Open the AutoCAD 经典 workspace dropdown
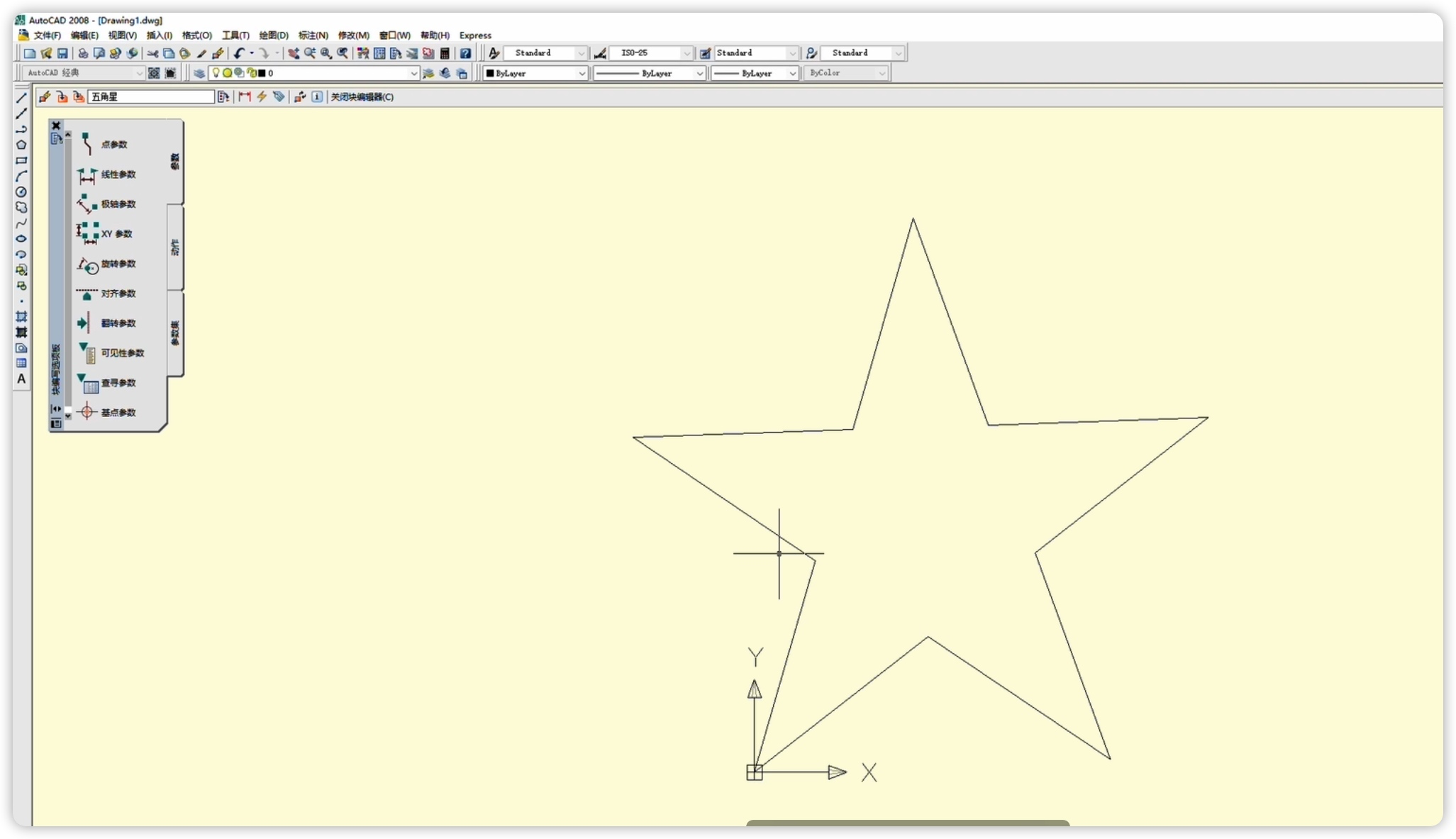The height and width of the screenshot is (839, 1456). click(x=139, y=73)
